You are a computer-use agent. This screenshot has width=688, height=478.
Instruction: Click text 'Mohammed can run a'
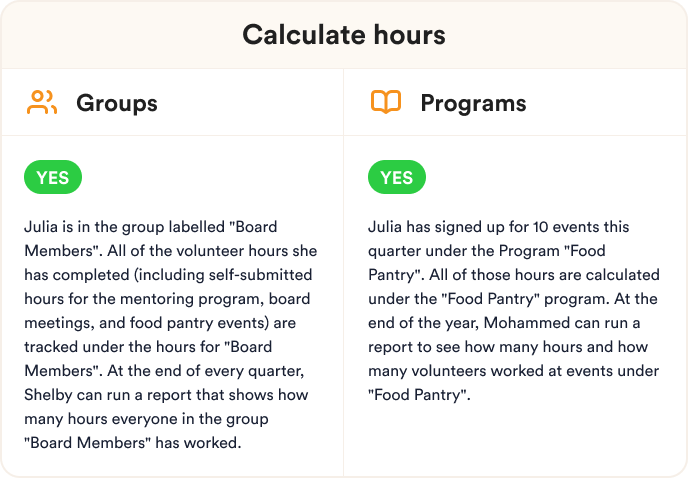562,323
